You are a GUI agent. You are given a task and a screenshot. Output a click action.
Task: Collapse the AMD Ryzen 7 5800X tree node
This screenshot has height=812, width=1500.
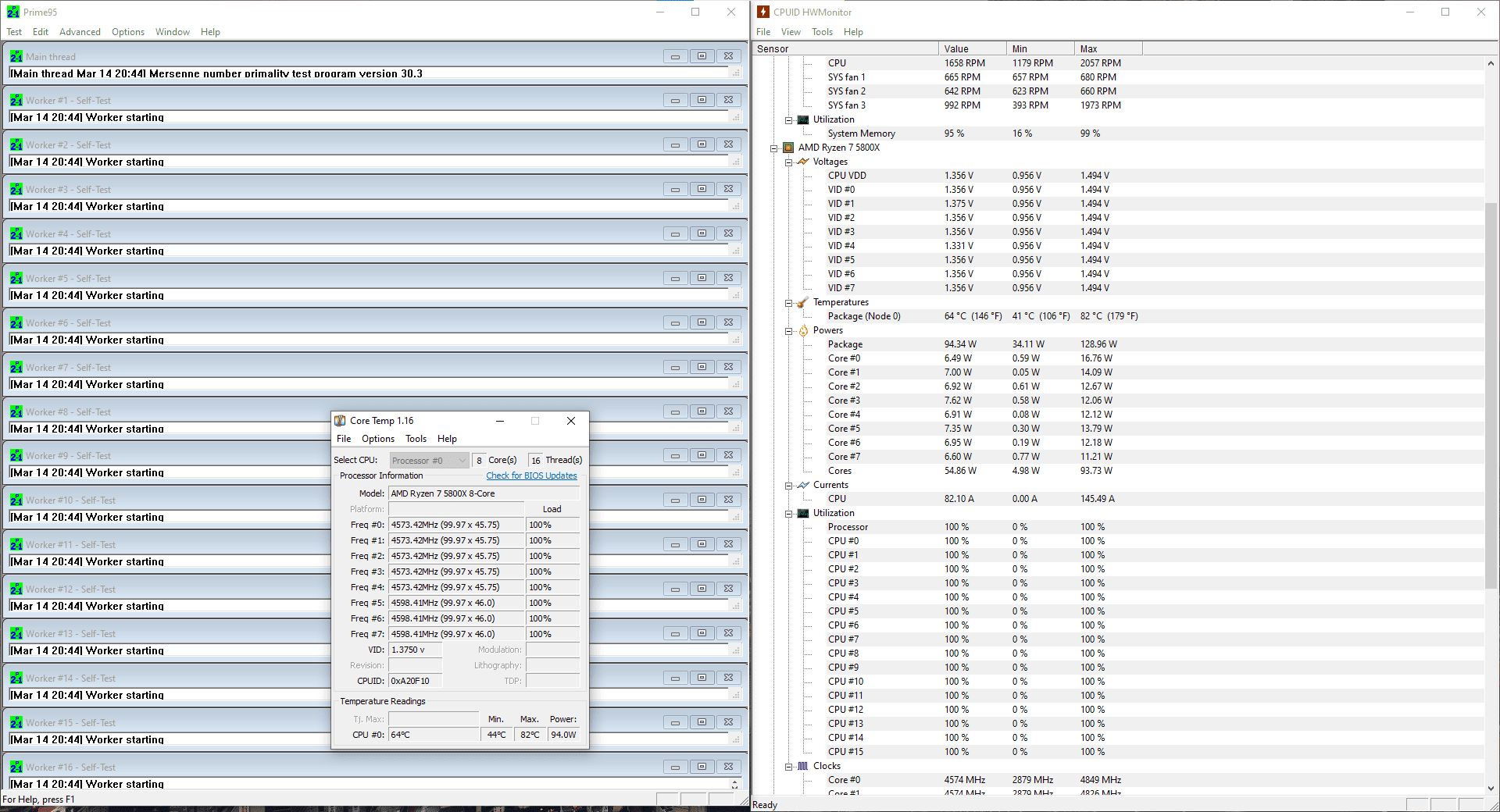774,148
